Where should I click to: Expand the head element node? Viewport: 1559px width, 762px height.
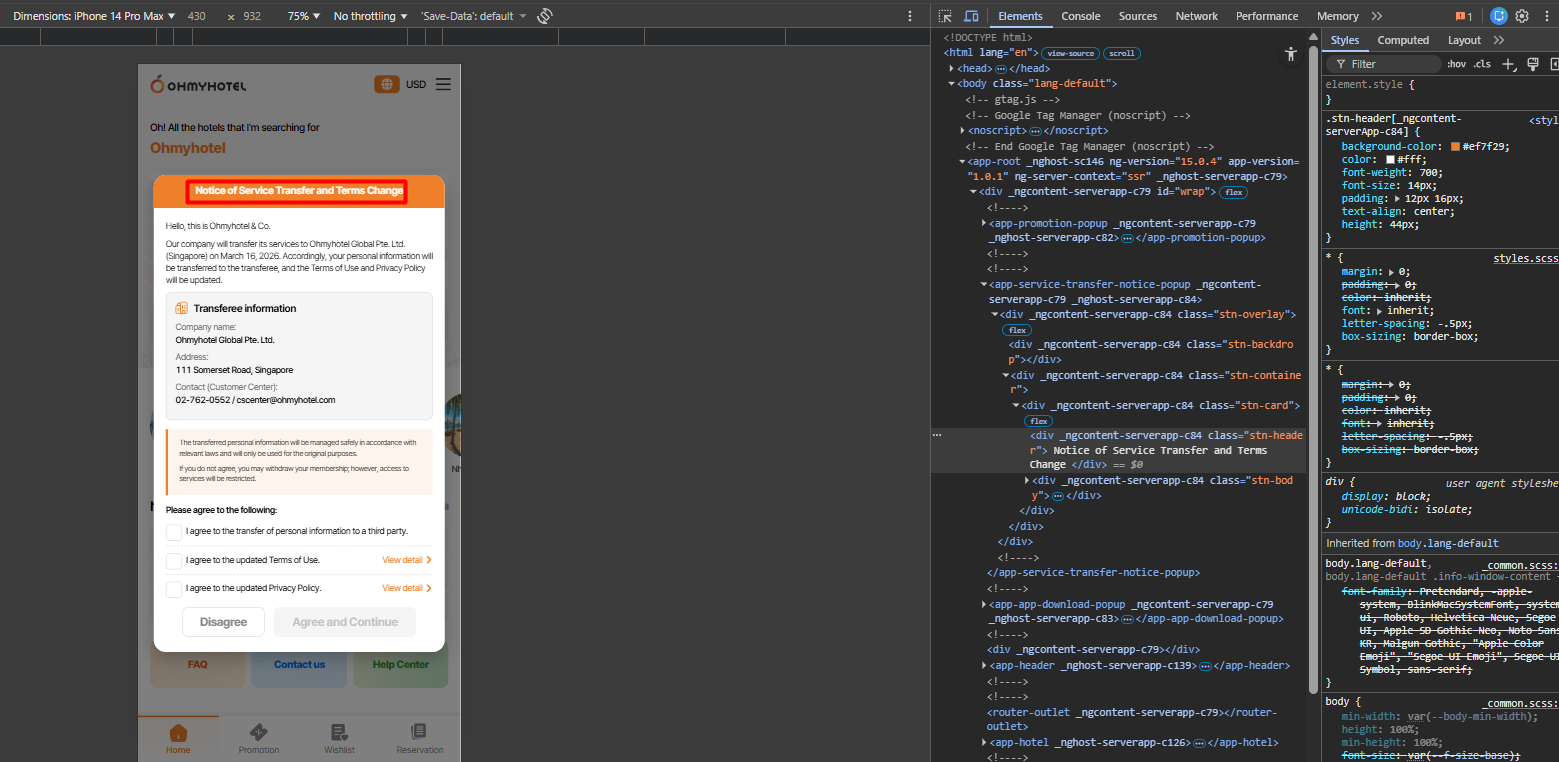[952, 68]
